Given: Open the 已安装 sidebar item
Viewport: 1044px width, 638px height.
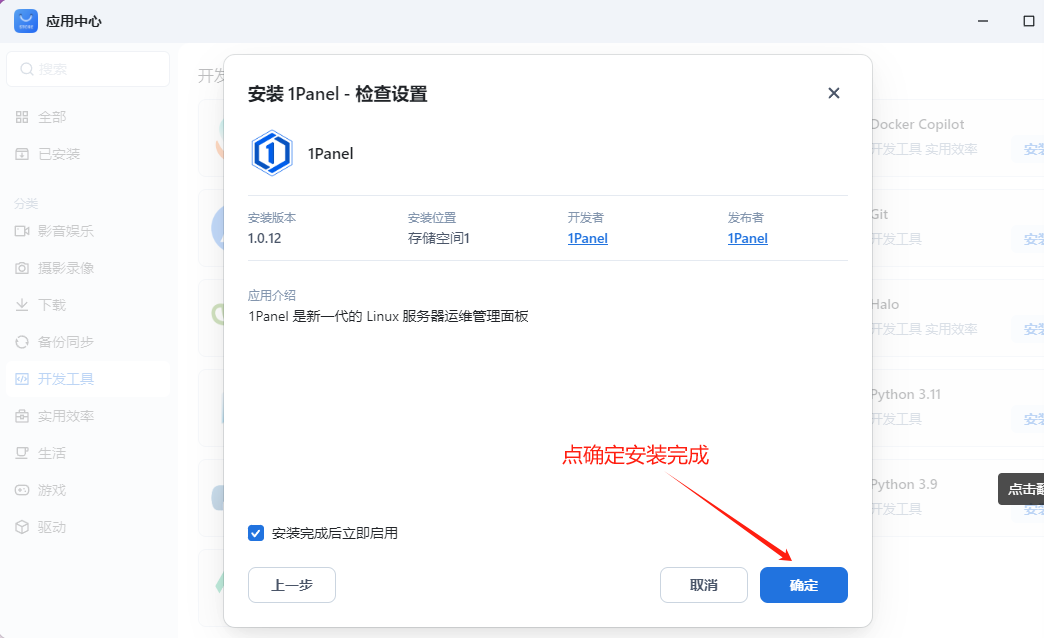Looking at the screenshot, I should (x=88, y=155).
